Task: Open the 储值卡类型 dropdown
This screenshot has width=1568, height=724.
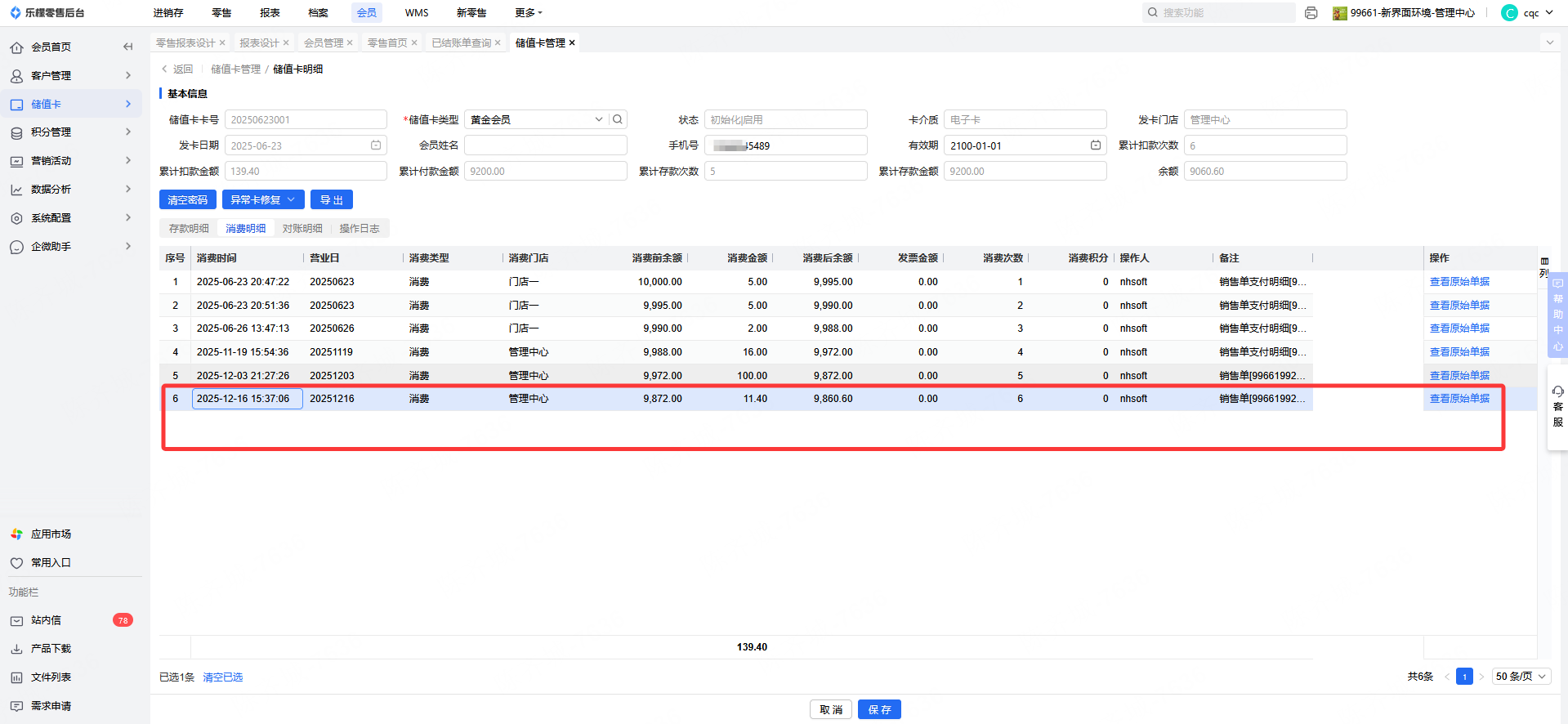Action: click(x=599, y=119)
